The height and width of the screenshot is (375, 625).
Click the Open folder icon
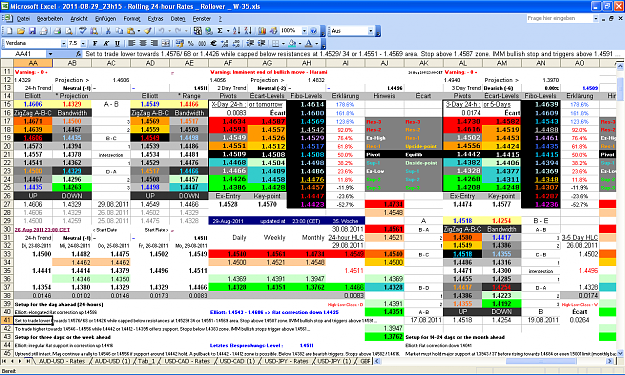coord(21,31)
